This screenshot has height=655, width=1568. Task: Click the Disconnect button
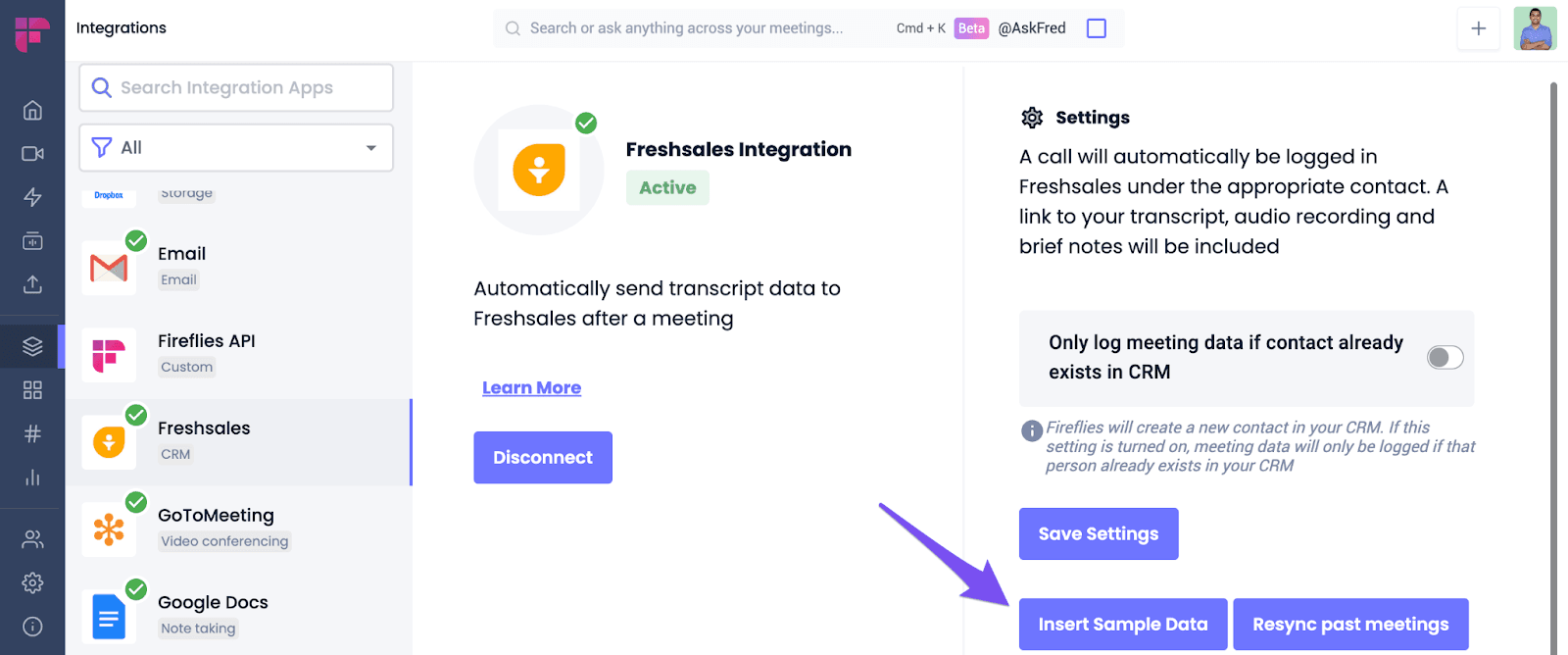[x=543, y=457]
